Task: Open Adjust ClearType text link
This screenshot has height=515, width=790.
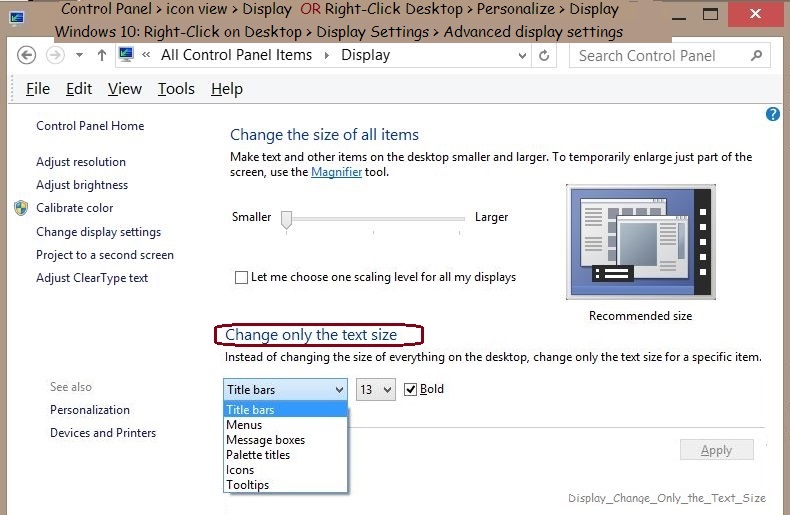Action: [x=92, y=278]
